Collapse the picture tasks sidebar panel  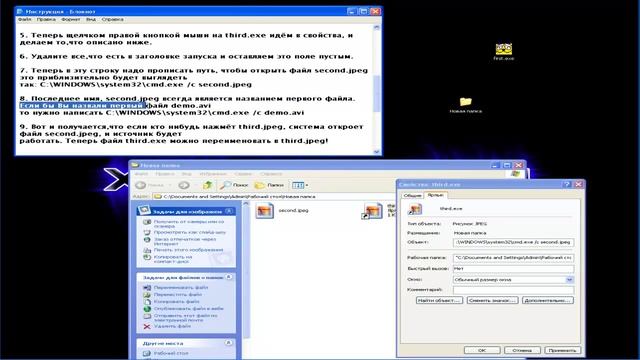229,211
